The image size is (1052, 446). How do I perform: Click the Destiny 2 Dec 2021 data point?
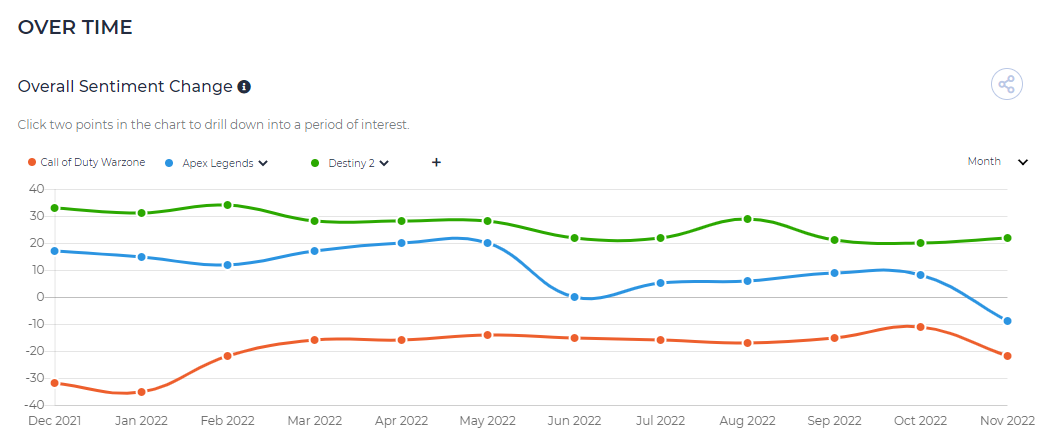pos(54,208)
